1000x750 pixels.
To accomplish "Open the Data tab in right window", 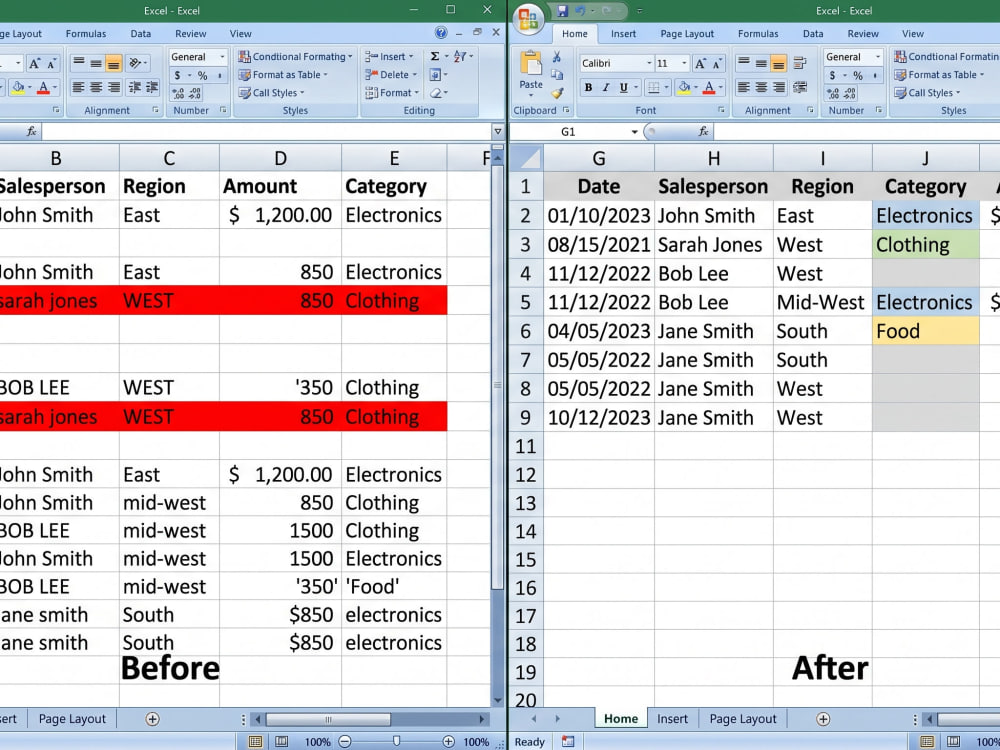I will [x=812, y=34].
